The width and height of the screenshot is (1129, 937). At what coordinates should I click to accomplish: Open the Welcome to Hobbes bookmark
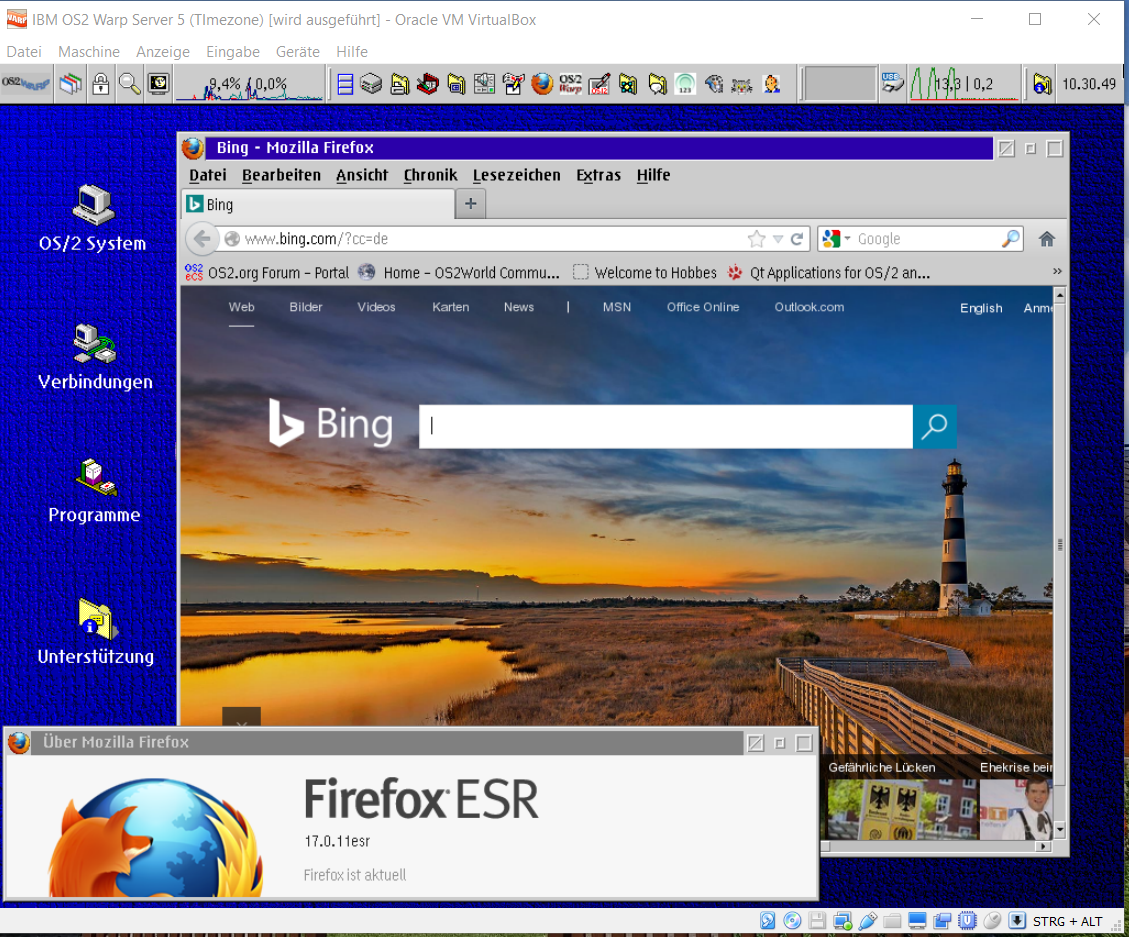(645, 273)
